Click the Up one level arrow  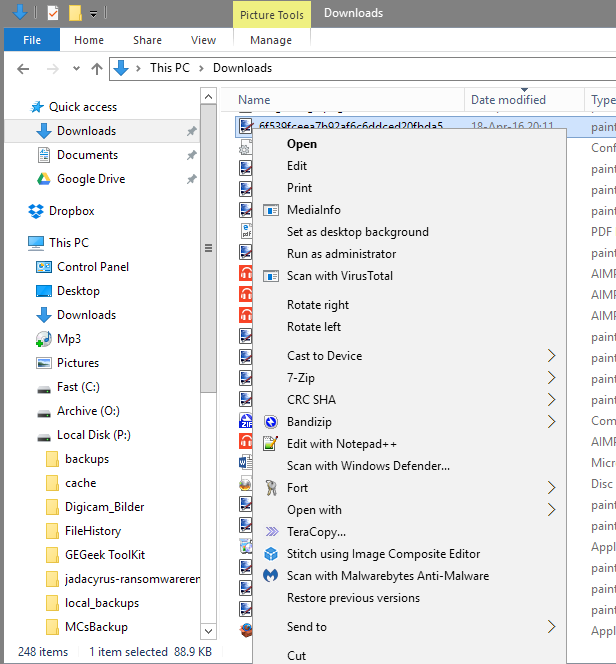pos(97,69)
